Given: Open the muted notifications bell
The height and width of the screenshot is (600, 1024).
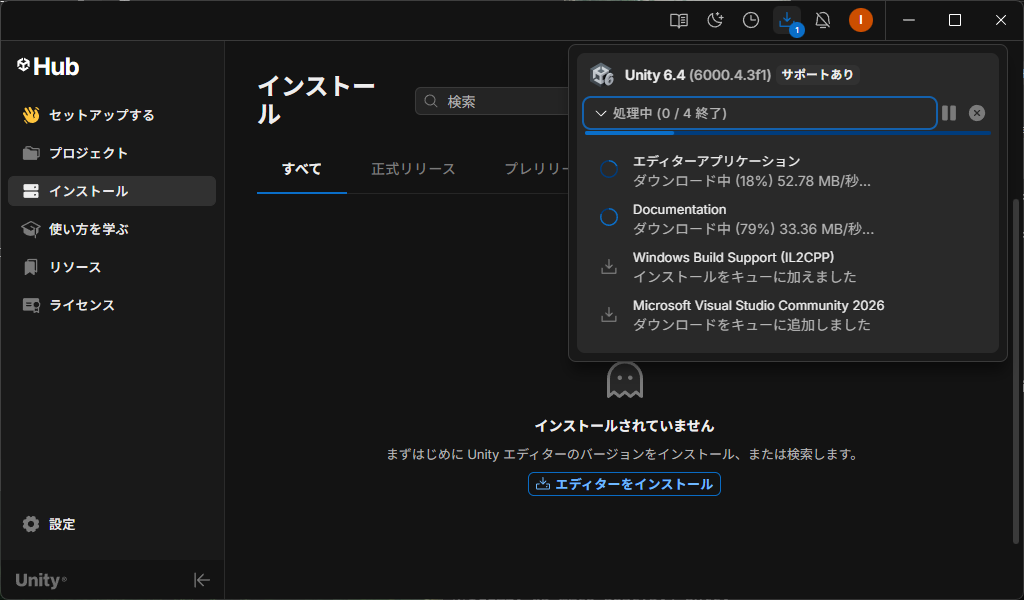Looking at the screenshot, I should 823,20.
